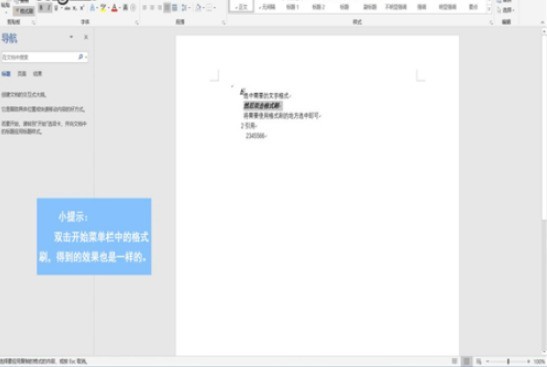Click the zoom out minus button

(x=488, y=361)
